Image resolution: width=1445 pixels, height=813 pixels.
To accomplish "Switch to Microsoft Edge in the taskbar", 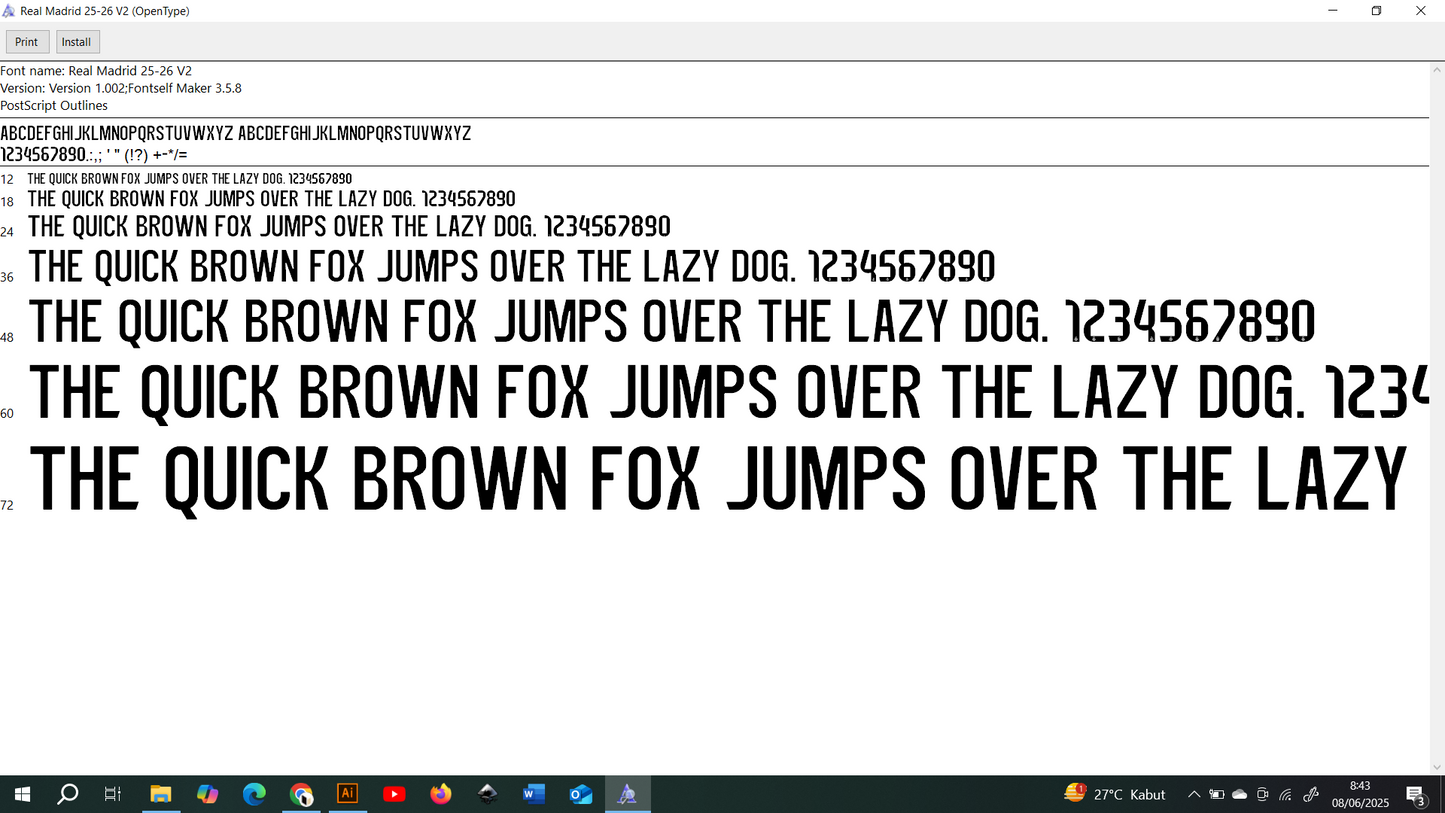I will pyautogui.click(x=254, y=794).
